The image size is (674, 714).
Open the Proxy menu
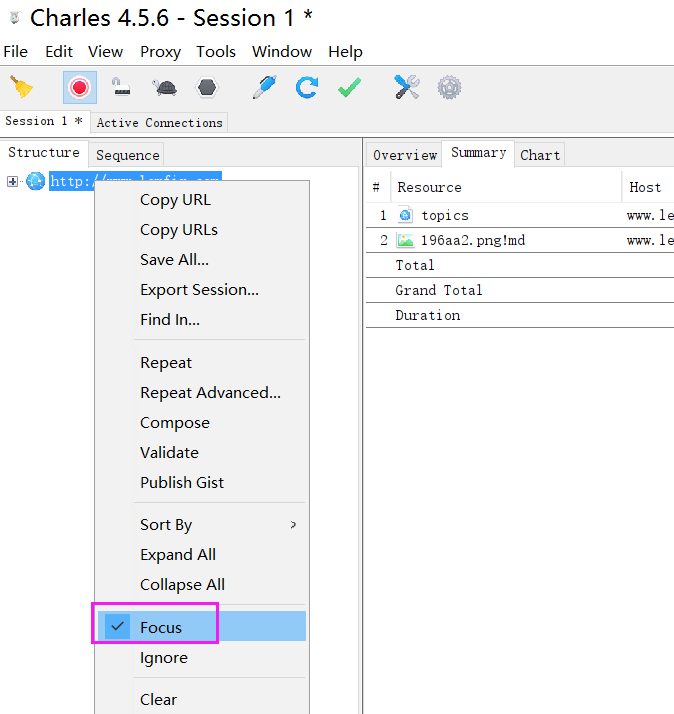(x=160, y=51)
